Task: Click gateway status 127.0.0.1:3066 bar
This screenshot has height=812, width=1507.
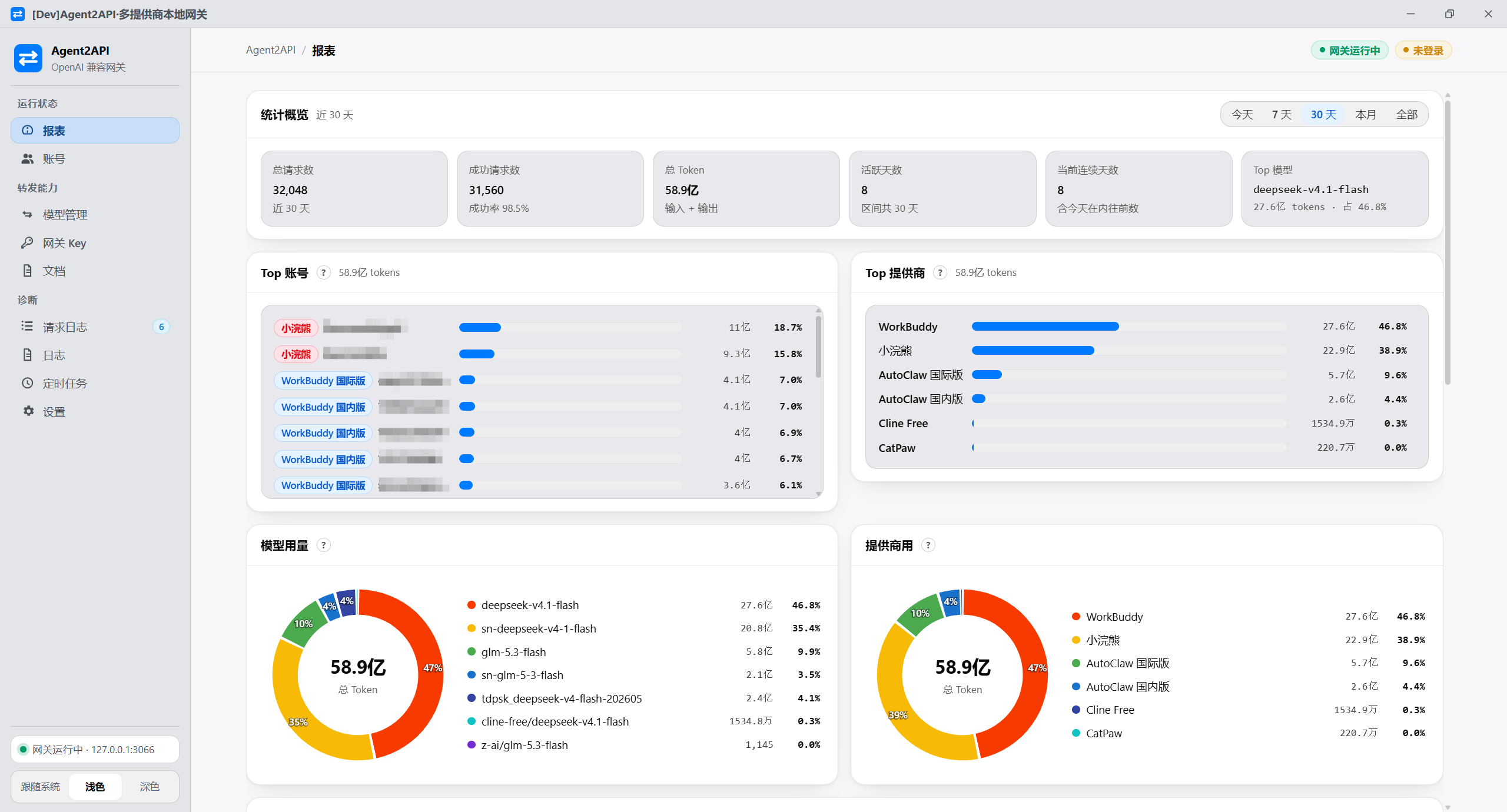Action: (95, 749)
